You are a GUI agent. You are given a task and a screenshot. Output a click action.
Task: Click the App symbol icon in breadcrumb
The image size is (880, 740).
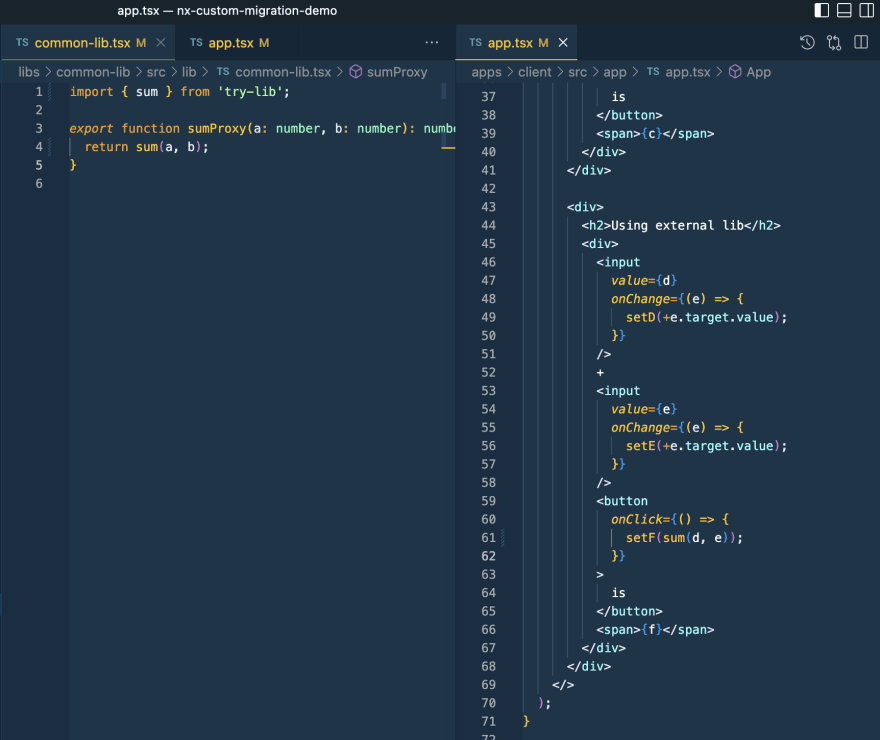pos(735,72)
